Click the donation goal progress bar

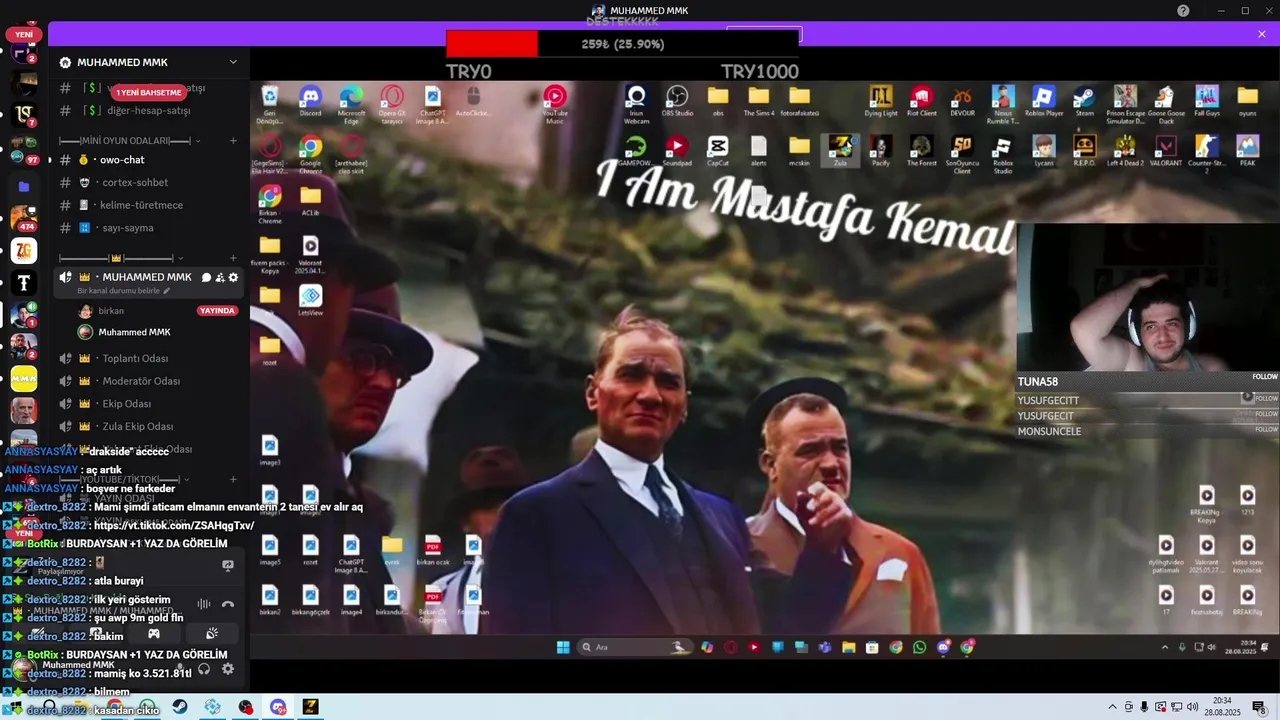click(x=622, y=44)
